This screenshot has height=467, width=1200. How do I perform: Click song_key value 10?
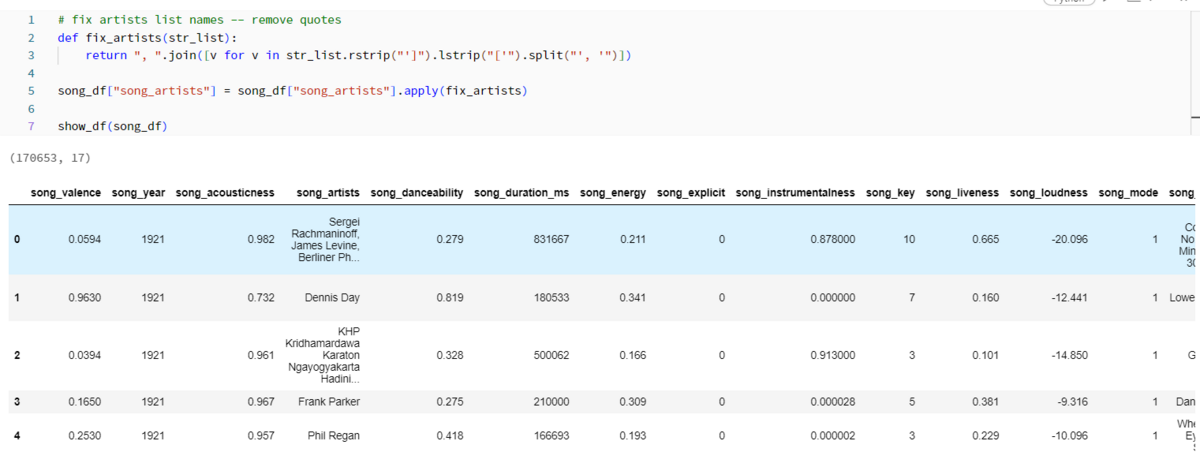click(x=909, y=240)
